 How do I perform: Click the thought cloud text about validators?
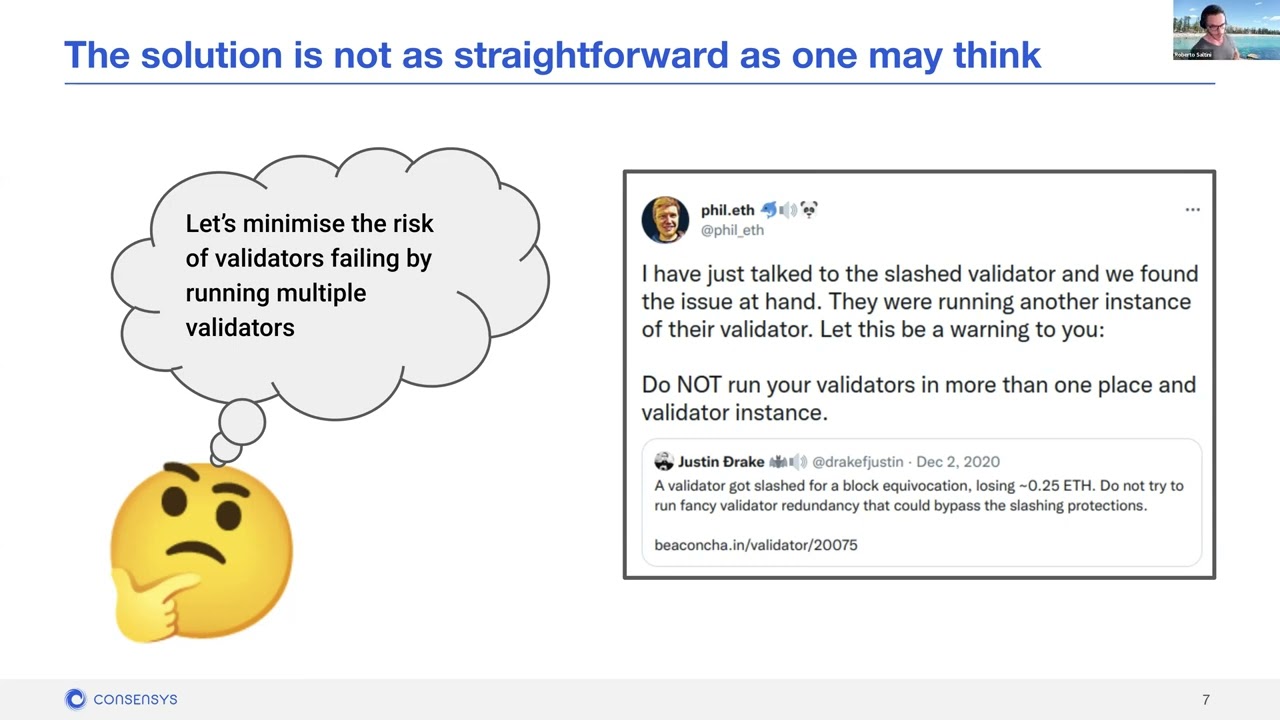point(310,275)
